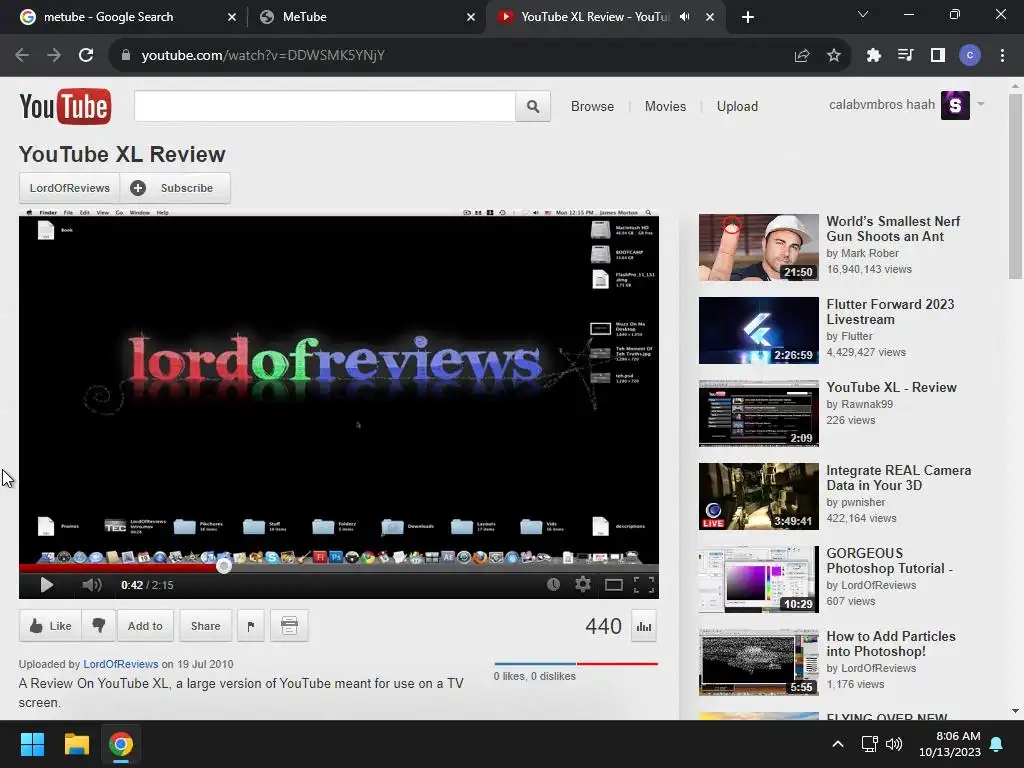Viewport: 1024px width, 768px height.
Task: Open the video transcript icon
Action: point(289,626)
